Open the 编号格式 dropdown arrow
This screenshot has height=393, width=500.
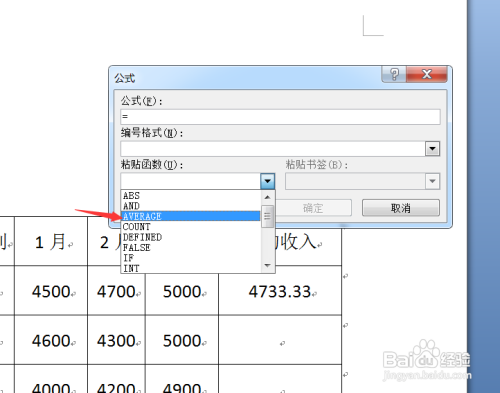tap(432, 149)
